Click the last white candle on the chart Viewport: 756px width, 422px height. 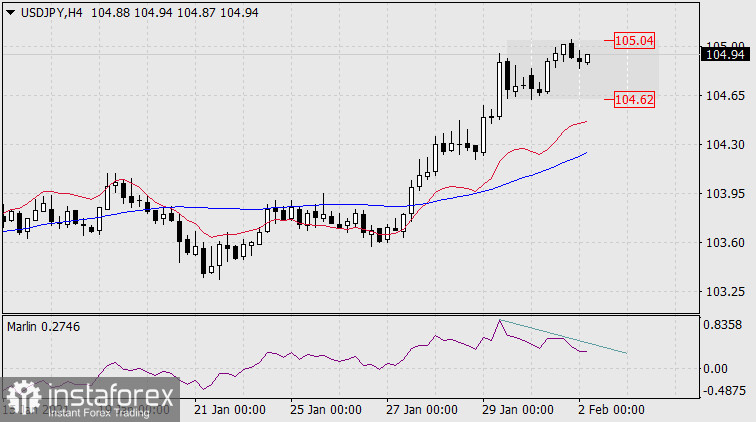[x=587, y=59]
